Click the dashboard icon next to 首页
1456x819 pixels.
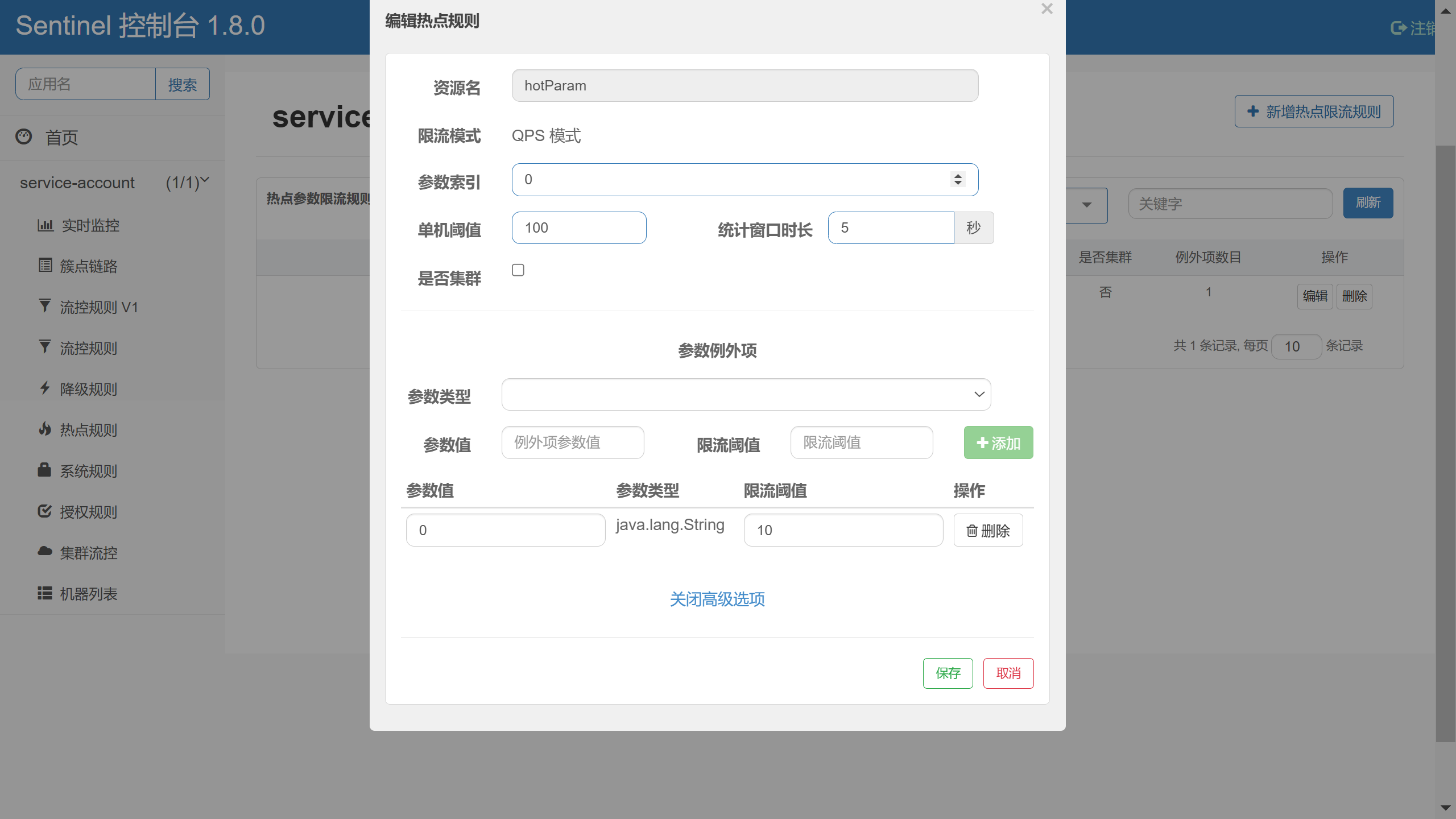click(23, 136)
